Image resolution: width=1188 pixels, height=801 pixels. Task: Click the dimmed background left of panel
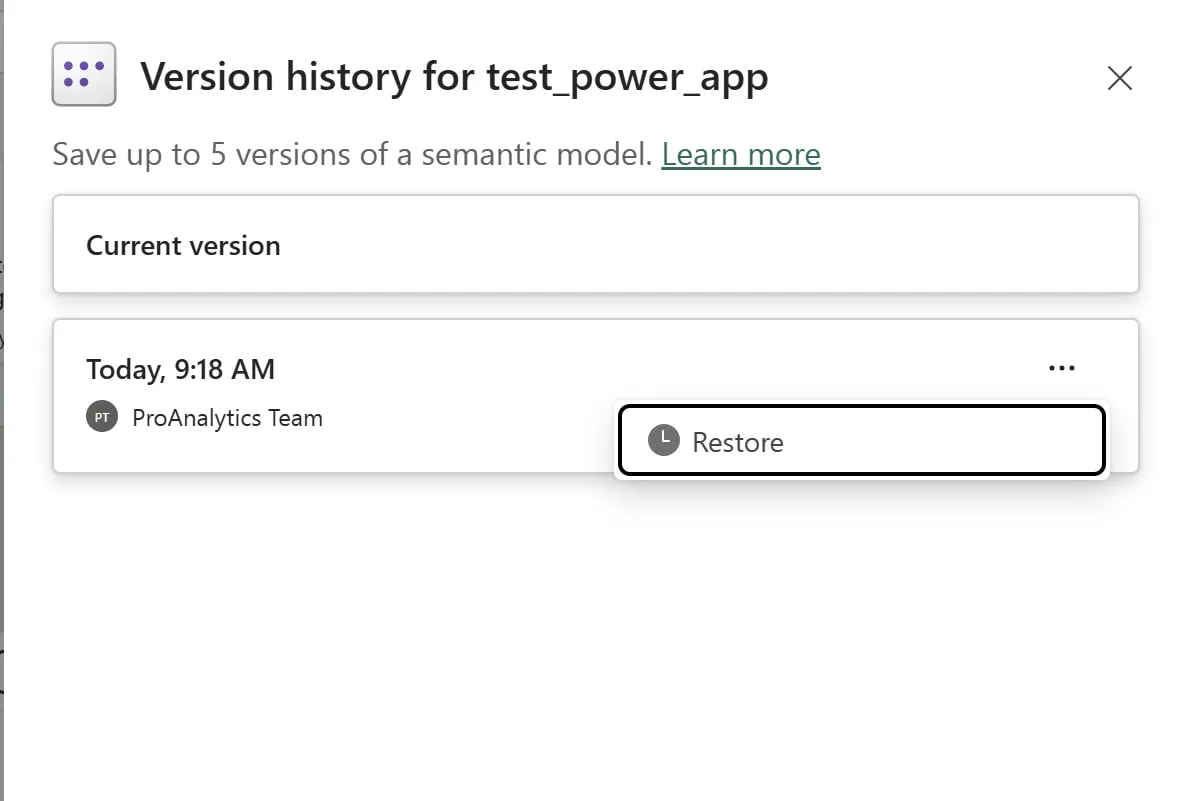[x=2, y=500]
